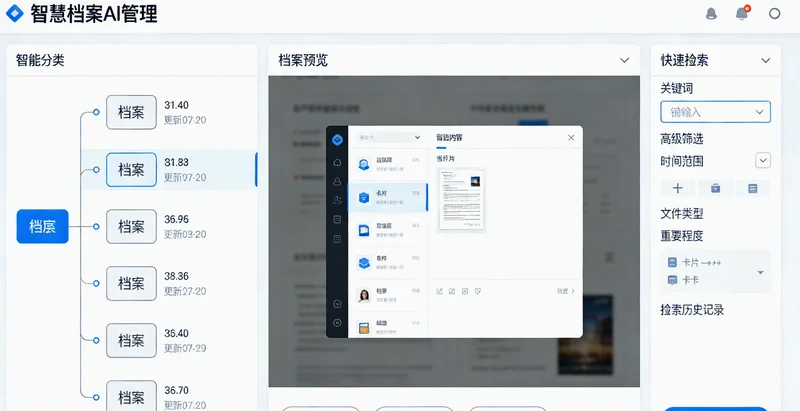Open the document thumbnail in popup
This screenshot has width=800, height=411.
tap(462, 199)
